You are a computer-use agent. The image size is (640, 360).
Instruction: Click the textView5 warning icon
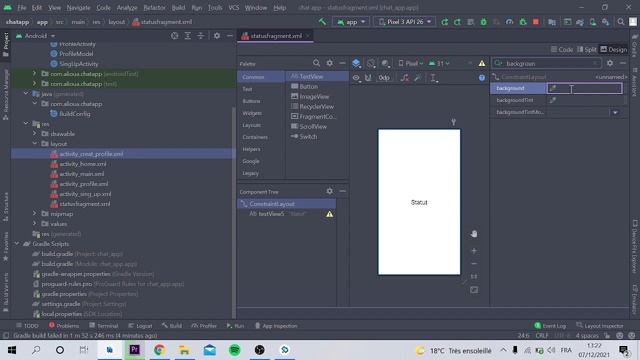click(x=329, y=214)
